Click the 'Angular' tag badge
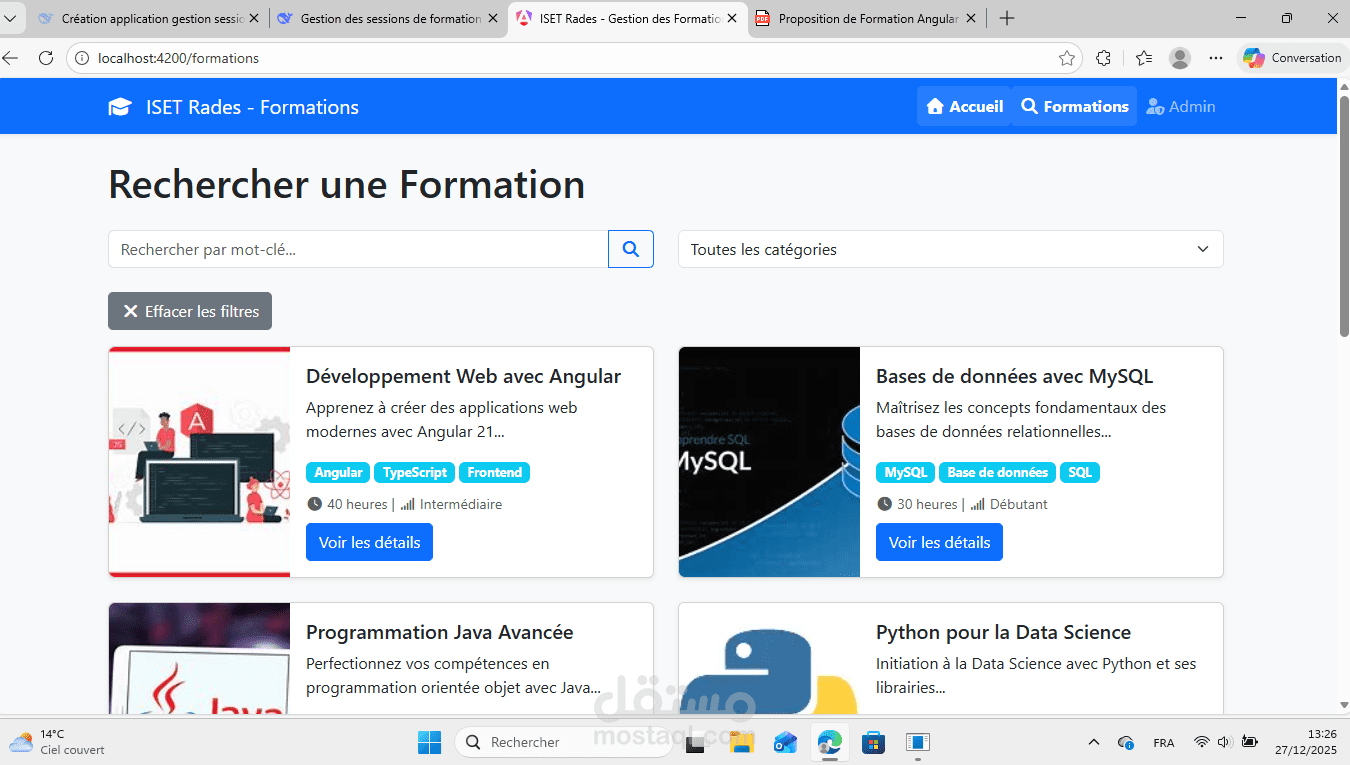This screenshot has width=1350, height=765. (x=338, y=472)
